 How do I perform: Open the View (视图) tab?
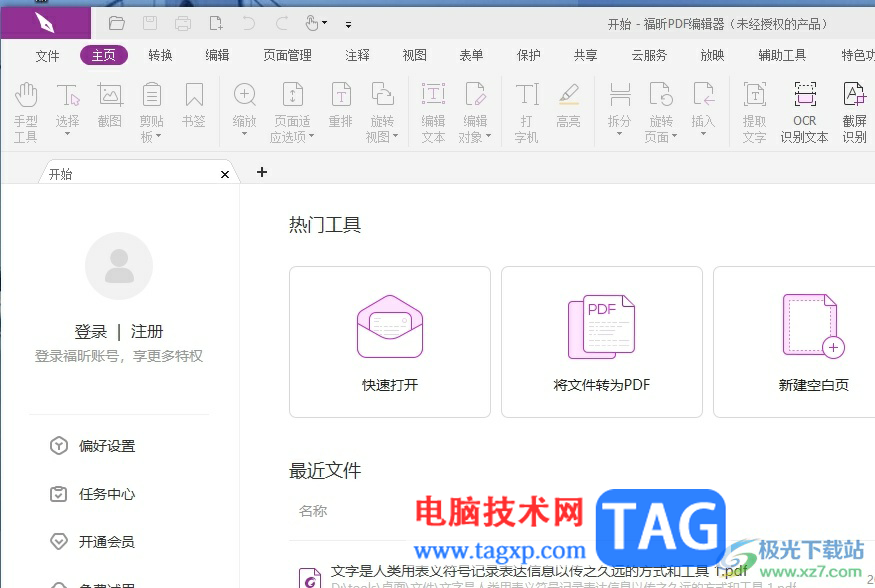point(415,55)
